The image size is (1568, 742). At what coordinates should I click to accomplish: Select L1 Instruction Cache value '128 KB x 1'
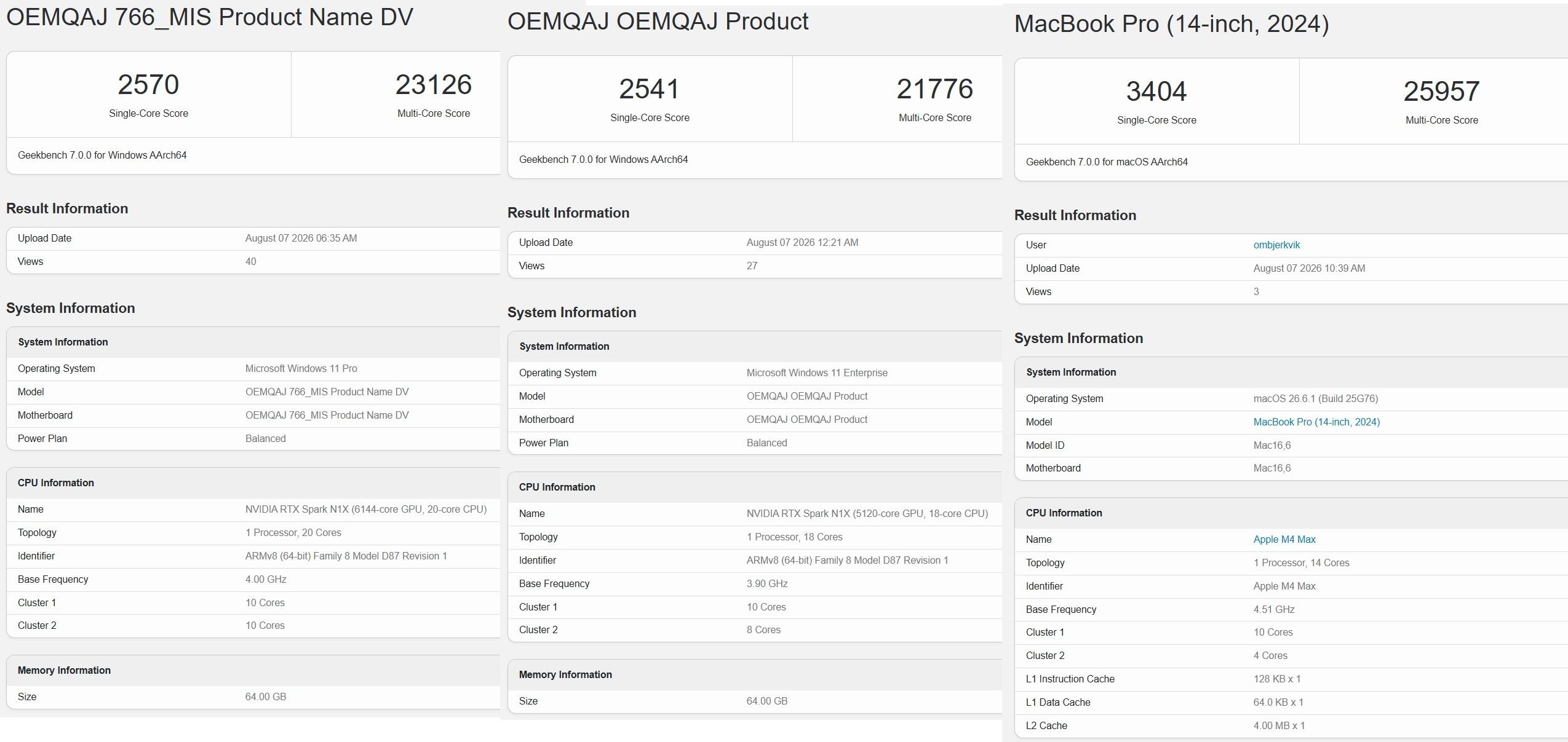[x=1277, y=679]
